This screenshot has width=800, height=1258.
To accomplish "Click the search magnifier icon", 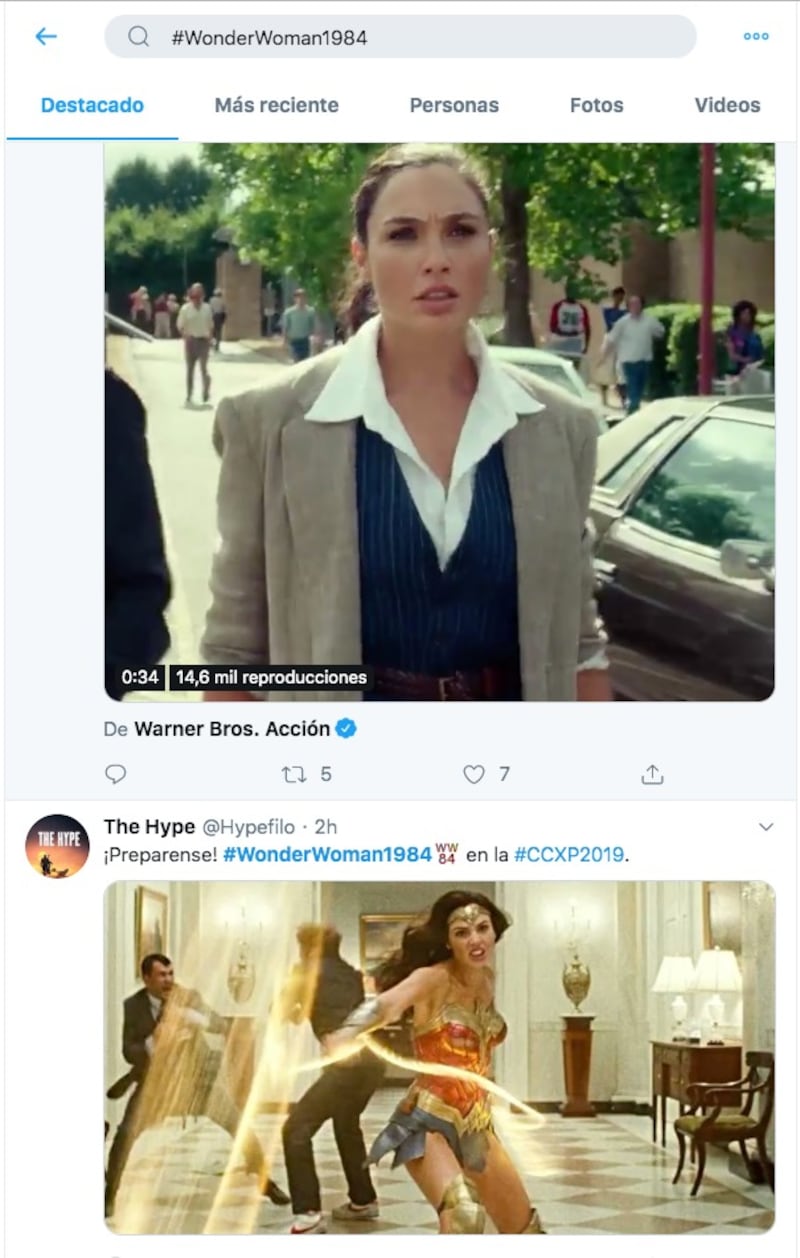I will click(139, 37).
